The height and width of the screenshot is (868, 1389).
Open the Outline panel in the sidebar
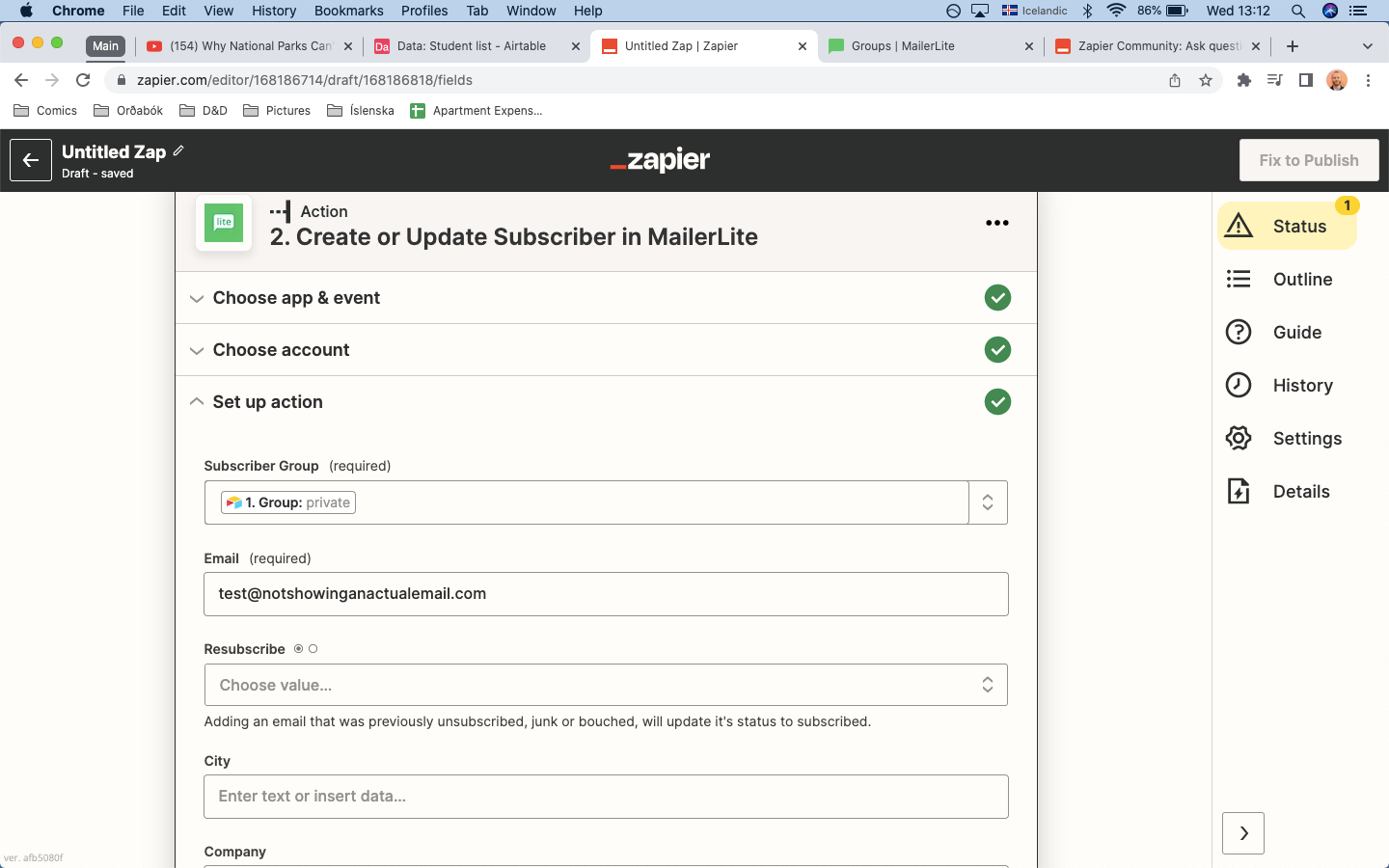coord(1280,280)
